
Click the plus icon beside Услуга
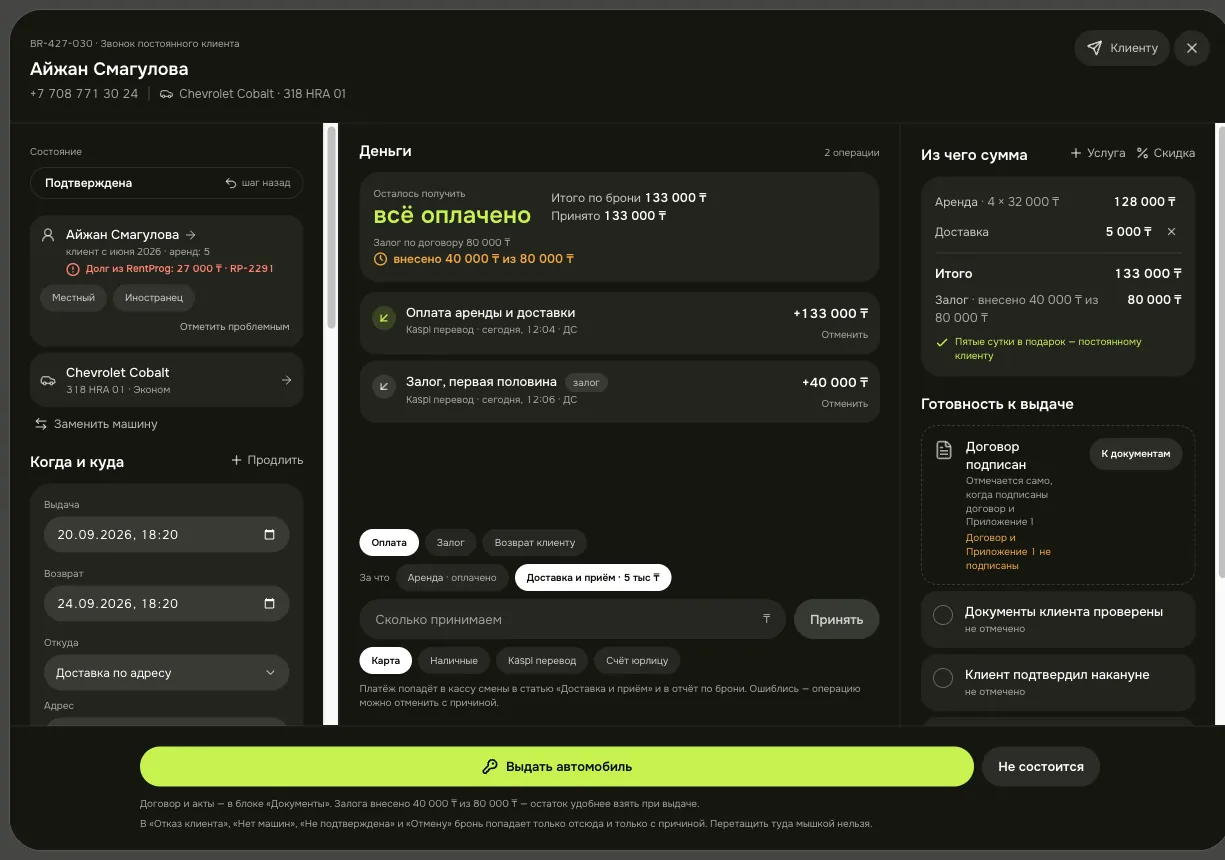[x=1076, y=153]
